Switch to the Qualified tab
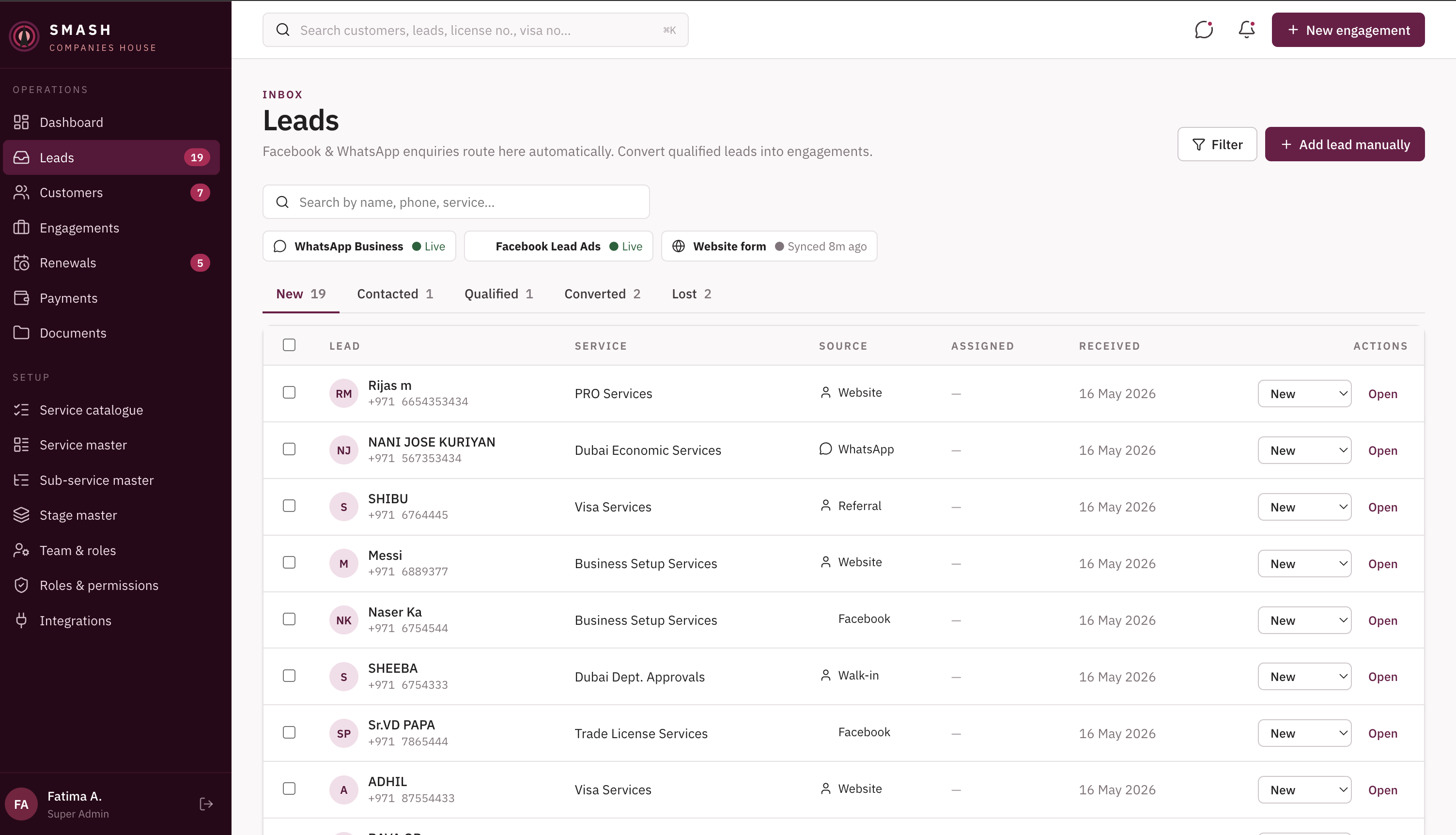This screenshot has width=1456, height=835. 498,294
